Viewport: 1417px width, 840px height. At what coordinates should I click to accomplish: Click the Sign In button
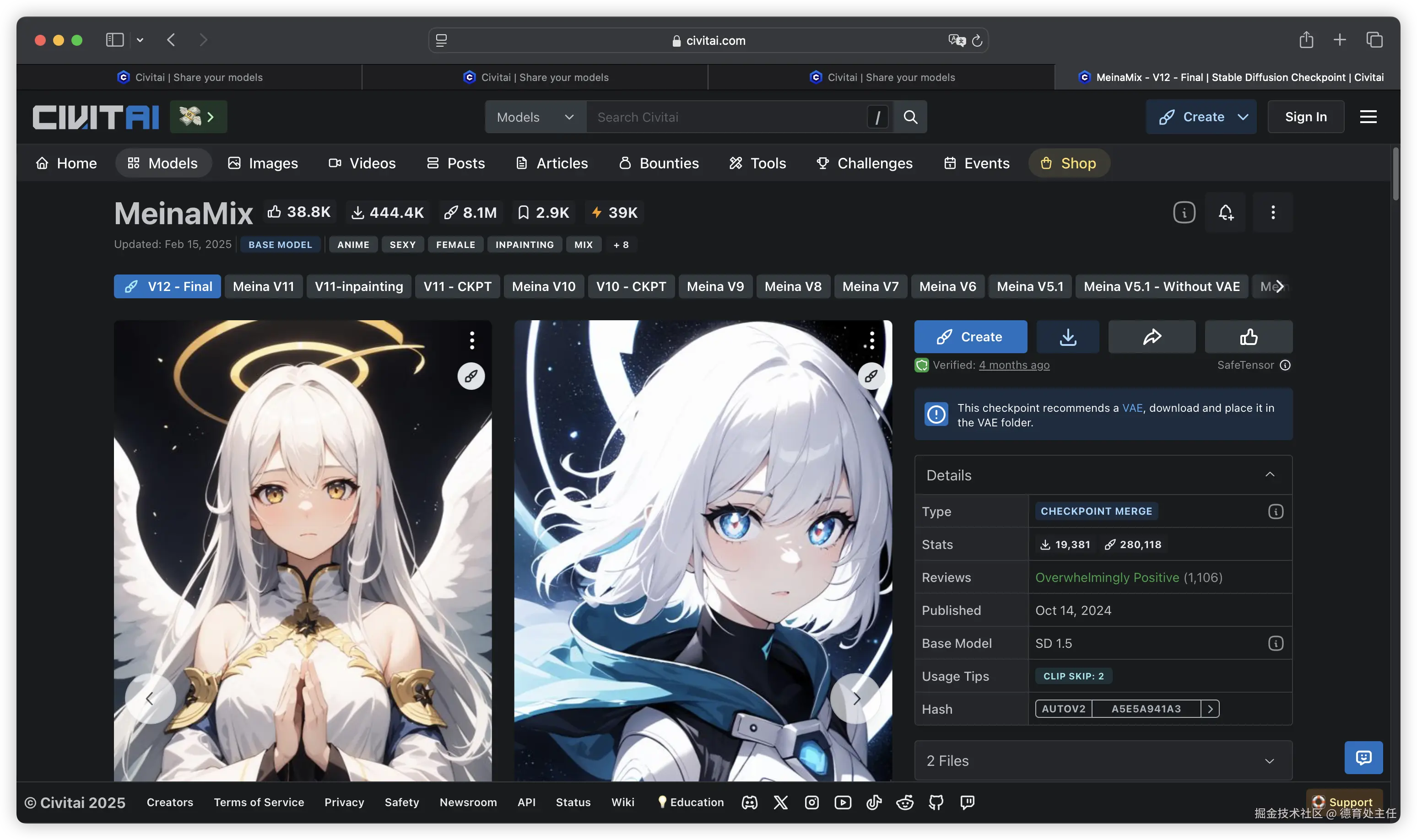[1305, 117]
